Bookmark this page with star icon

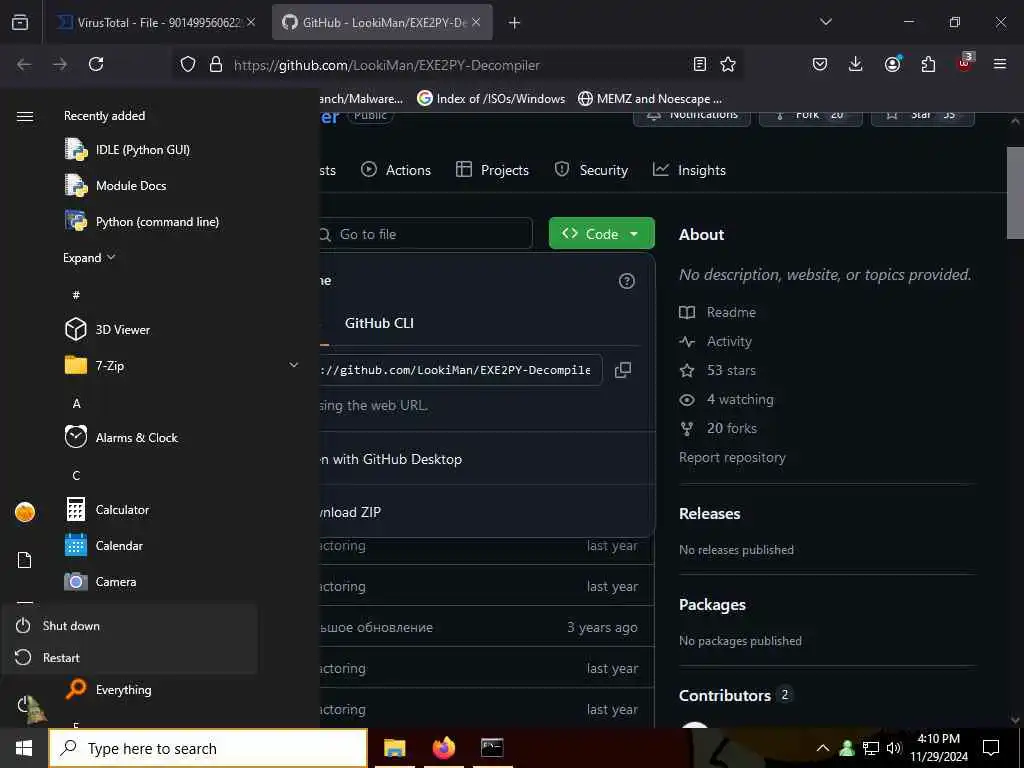(x=728, y=64)
